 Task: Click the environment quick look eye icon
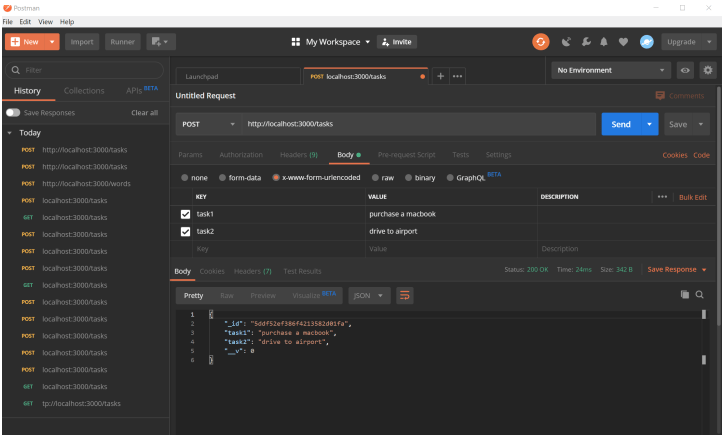(687, 71)
